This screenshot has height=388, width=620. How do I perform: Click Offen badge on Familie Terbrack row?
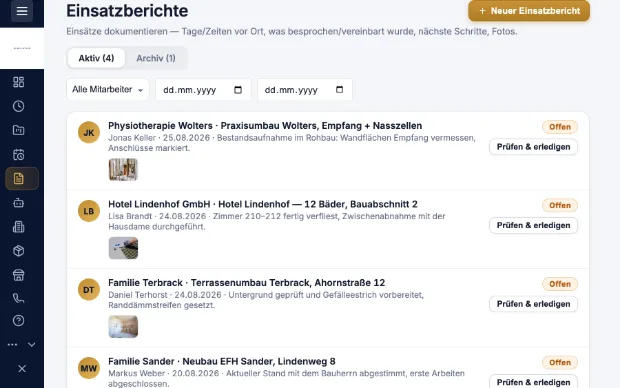pos(560,284)
